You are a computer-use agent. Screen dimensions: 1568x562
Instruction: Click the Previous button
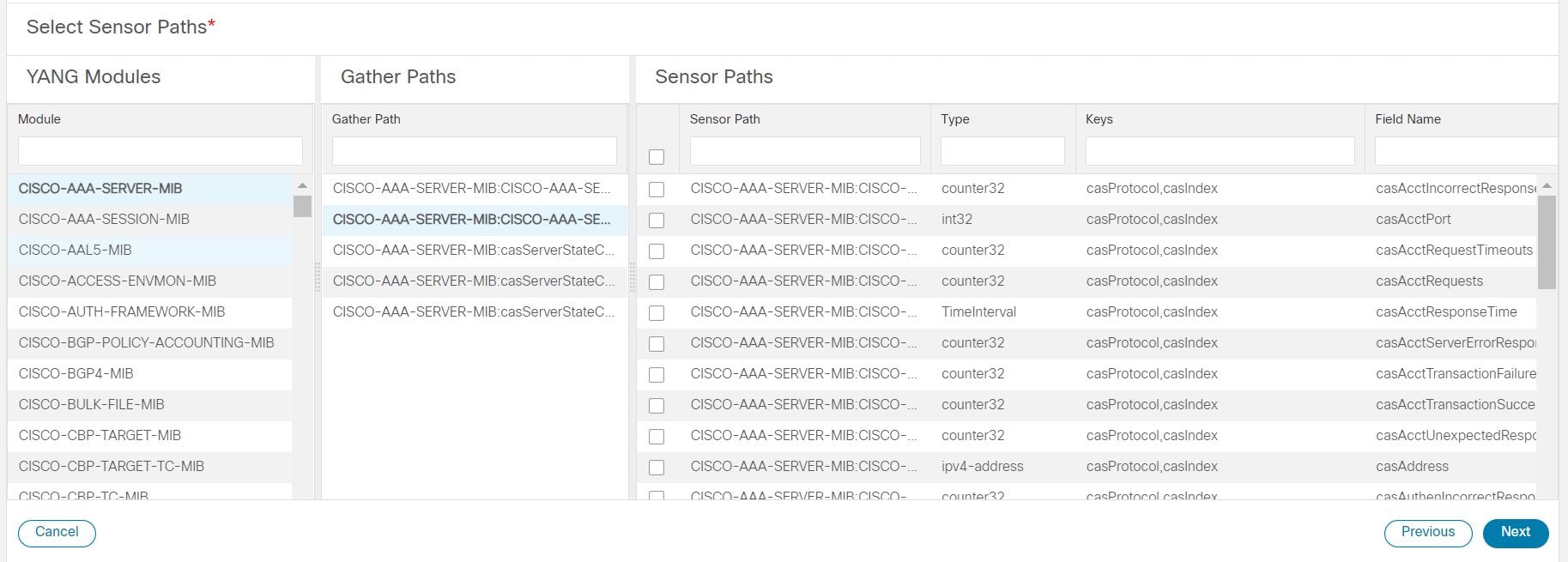pos(1428,533)
